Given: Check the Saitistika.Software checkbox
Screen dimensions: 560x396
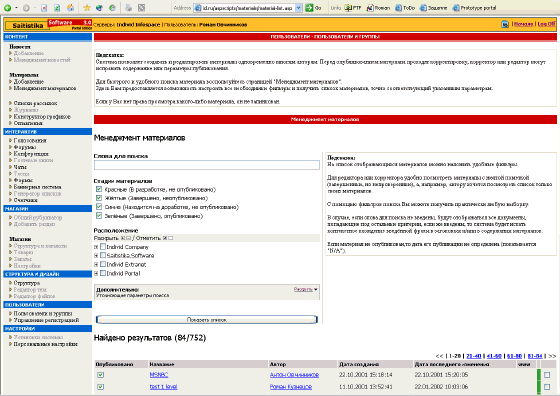Looking at the screenshot, I should point(103,255).
